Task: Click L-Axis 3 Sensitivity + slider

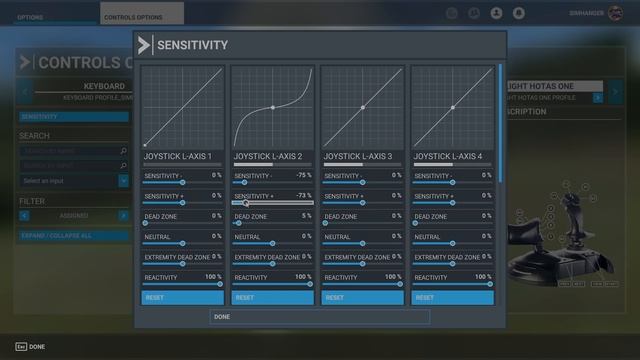Action: tap(362, 203)
